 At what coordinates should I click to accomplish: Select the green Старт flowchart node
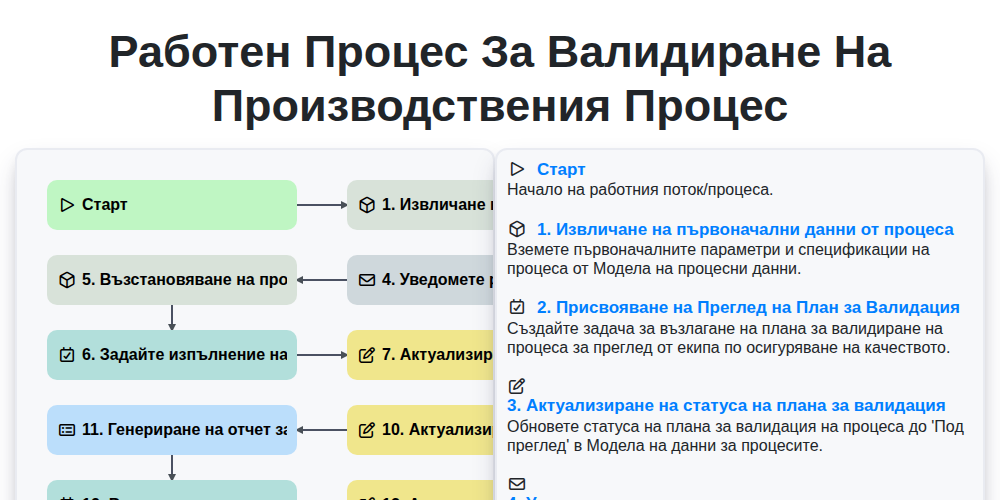click(172, 205)
